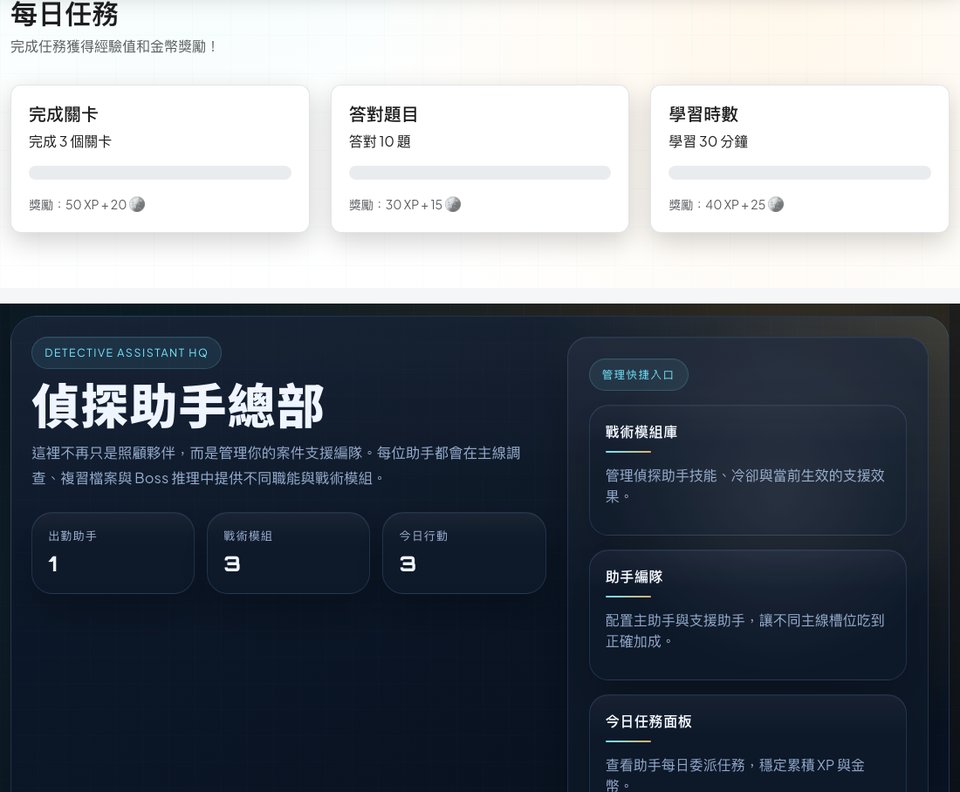Click the coin icon in 學習時數 reward
Screen dimensions: 960x792
(776, 204)
